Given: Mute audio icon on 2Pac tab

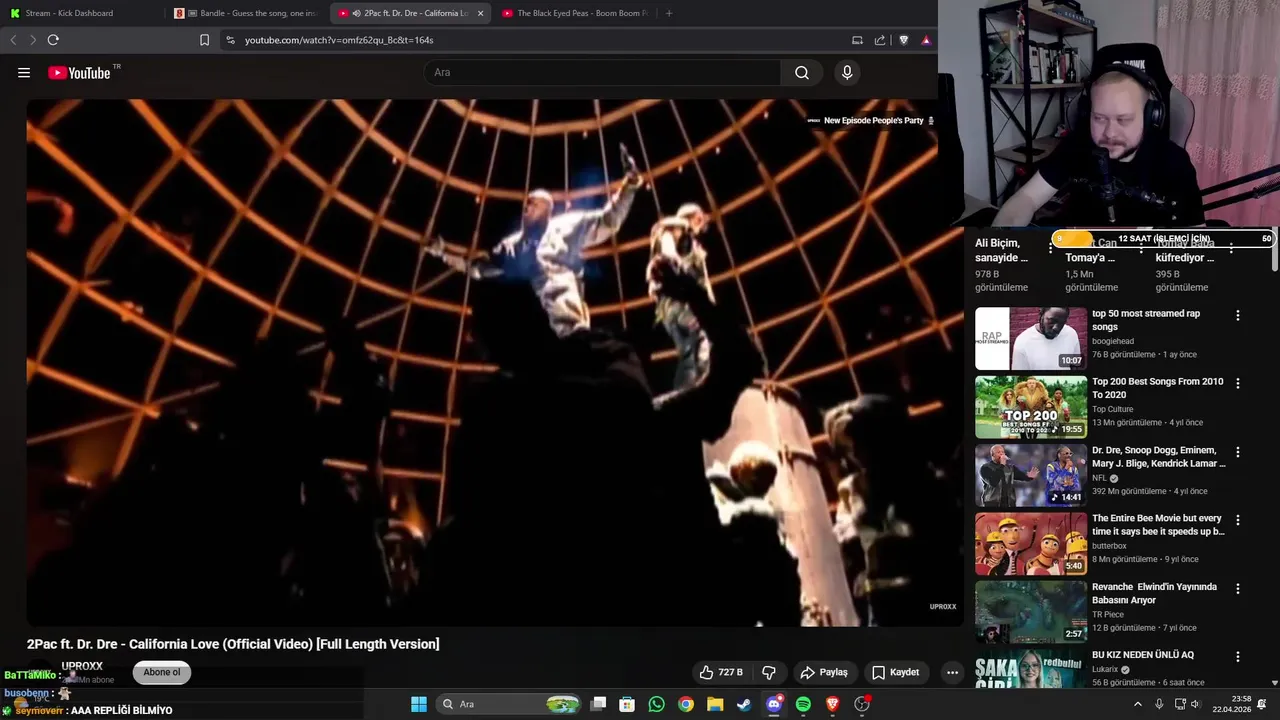Looking at the screenshot, I should [x=357, y=13].
